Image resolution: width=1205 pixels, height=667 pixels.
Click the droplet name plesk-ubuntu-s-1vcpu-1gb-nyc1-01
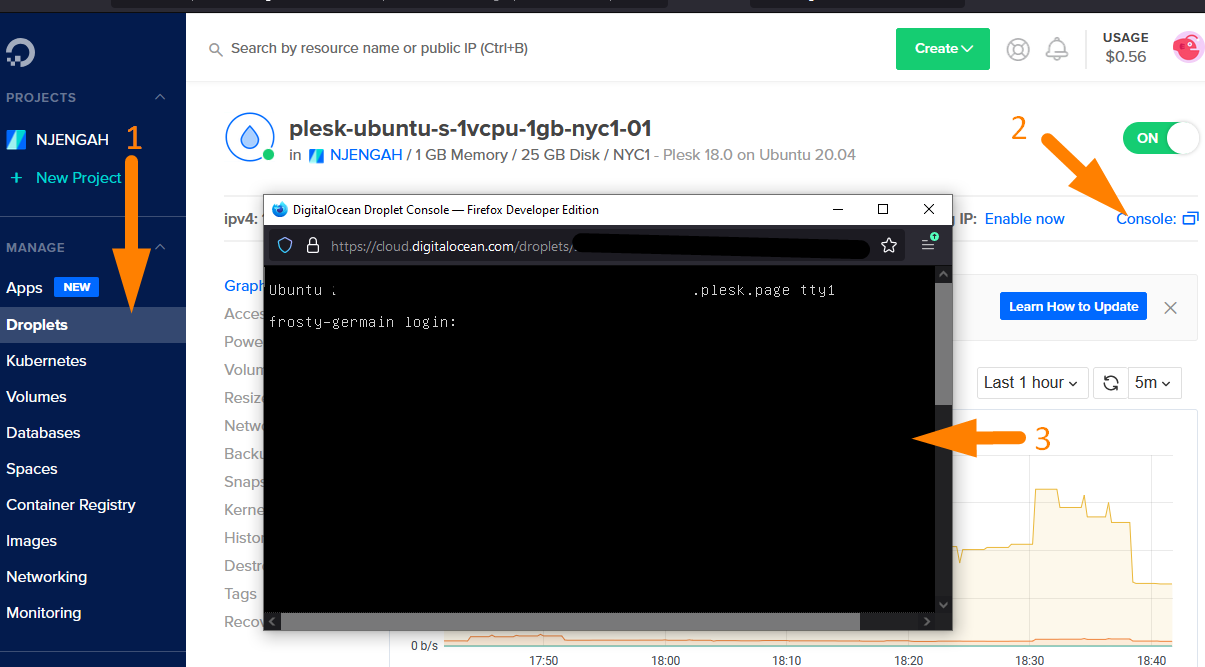[470, 128]
